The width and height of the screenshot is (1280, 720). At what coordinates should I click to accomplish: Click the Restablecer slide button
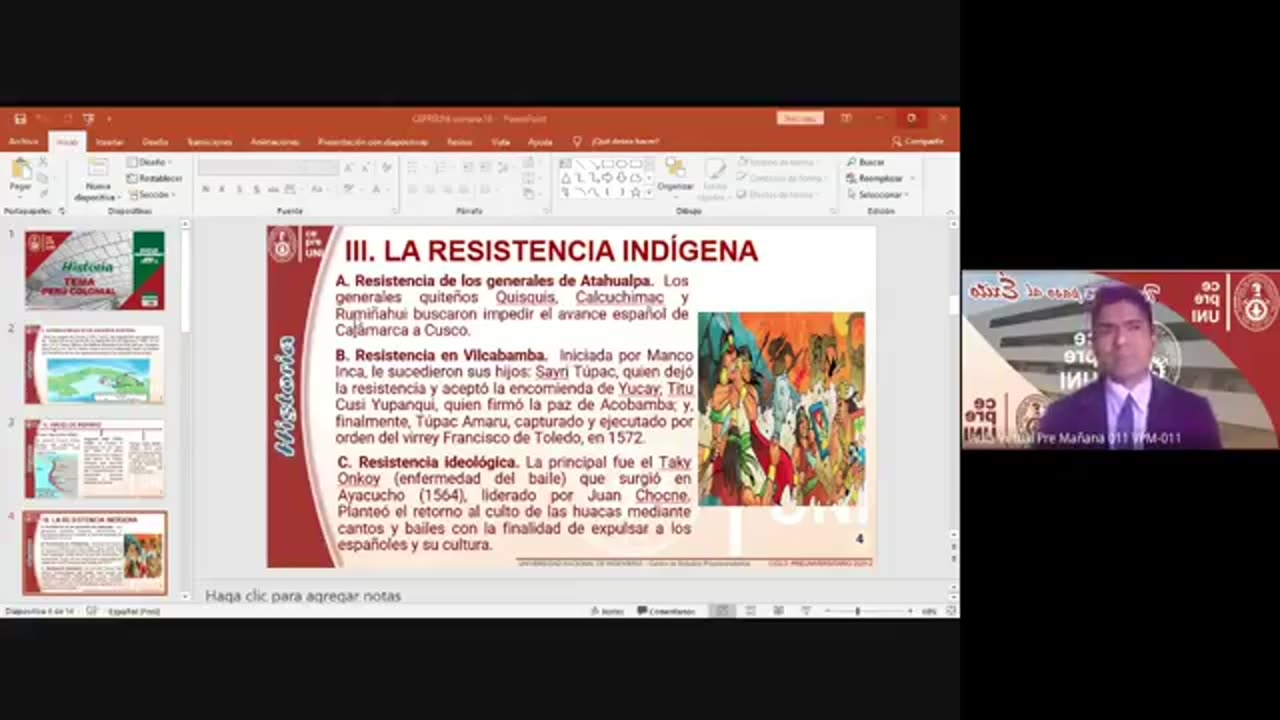pos(155,178)
